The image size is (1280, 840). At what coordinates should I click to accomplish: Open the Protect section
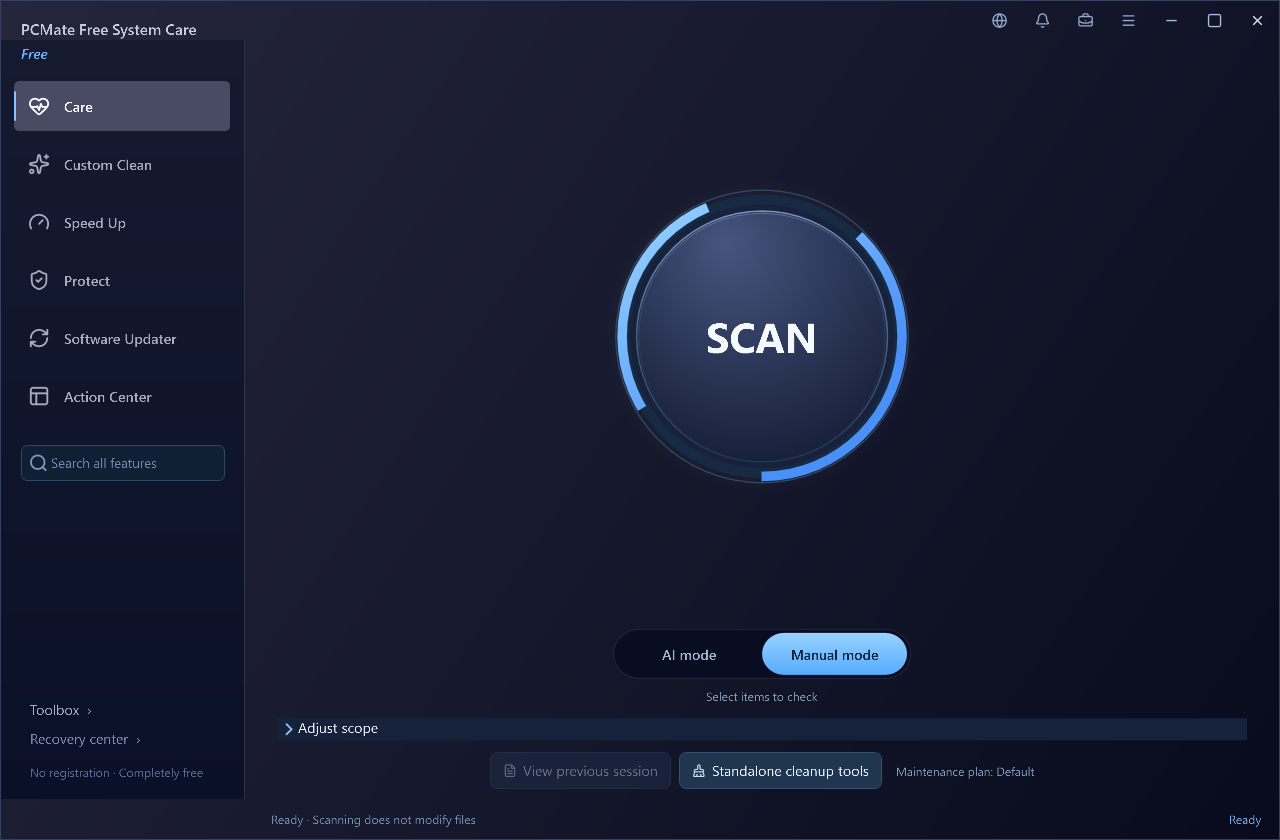pyautogui.click(x=122, y=281)
